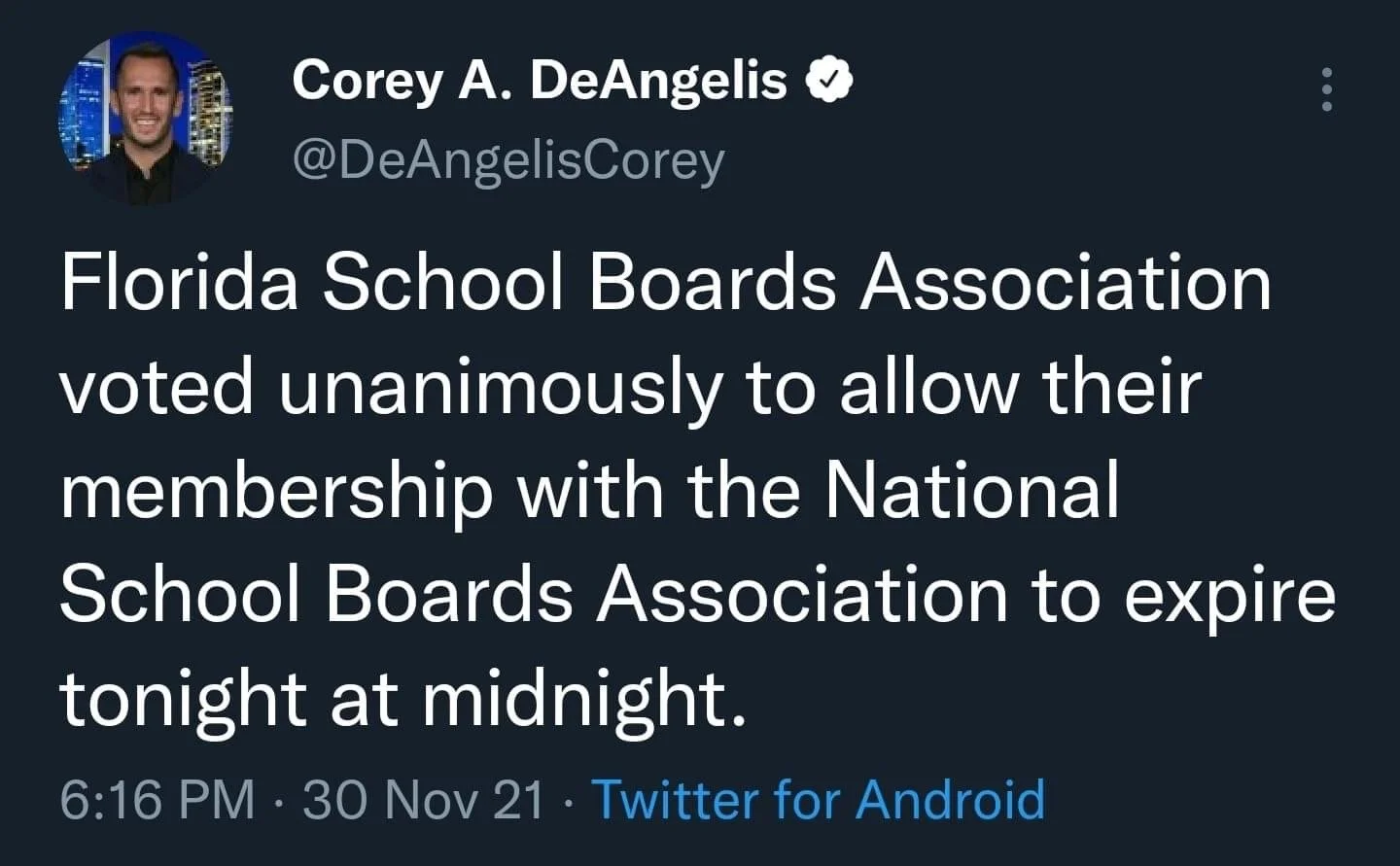The height and width of the screenshot is (866, 1400).
Task: Click the Twitter for Android source link
Action: (x=819, y=799)
